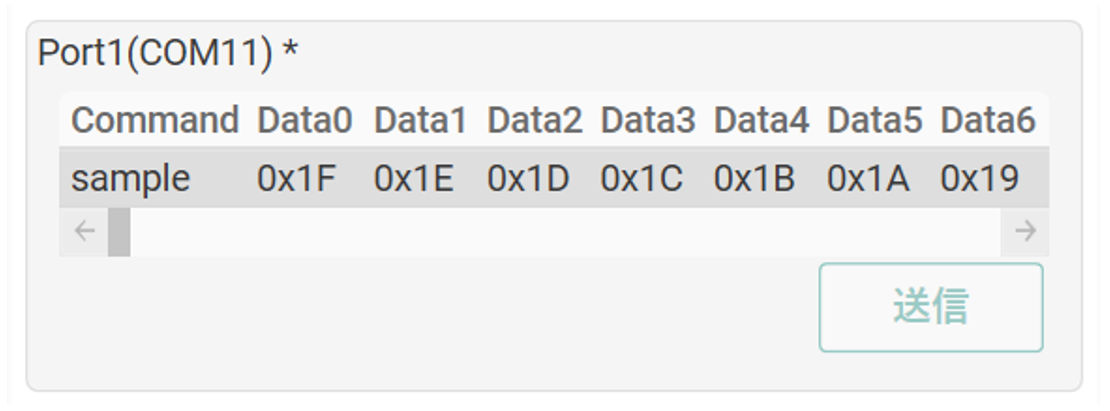The image size is (1110, 411).
Task: Select the 0x1A data cell
Action: click(x=867, y=178)
